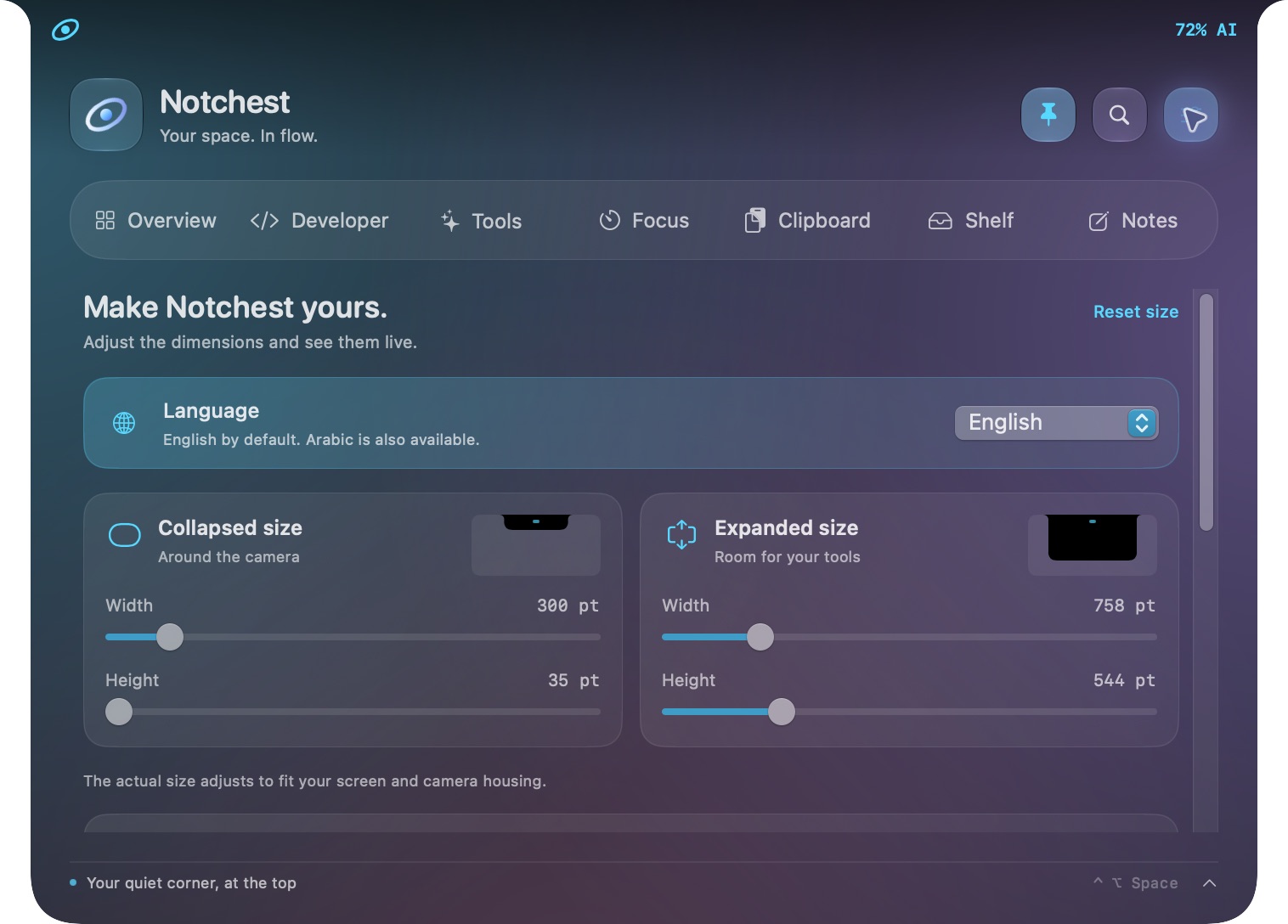The width and height of the screenshot is (1288, 924).
Task: Click the 544 pt expanded height value
Action: coord(1124,680)
